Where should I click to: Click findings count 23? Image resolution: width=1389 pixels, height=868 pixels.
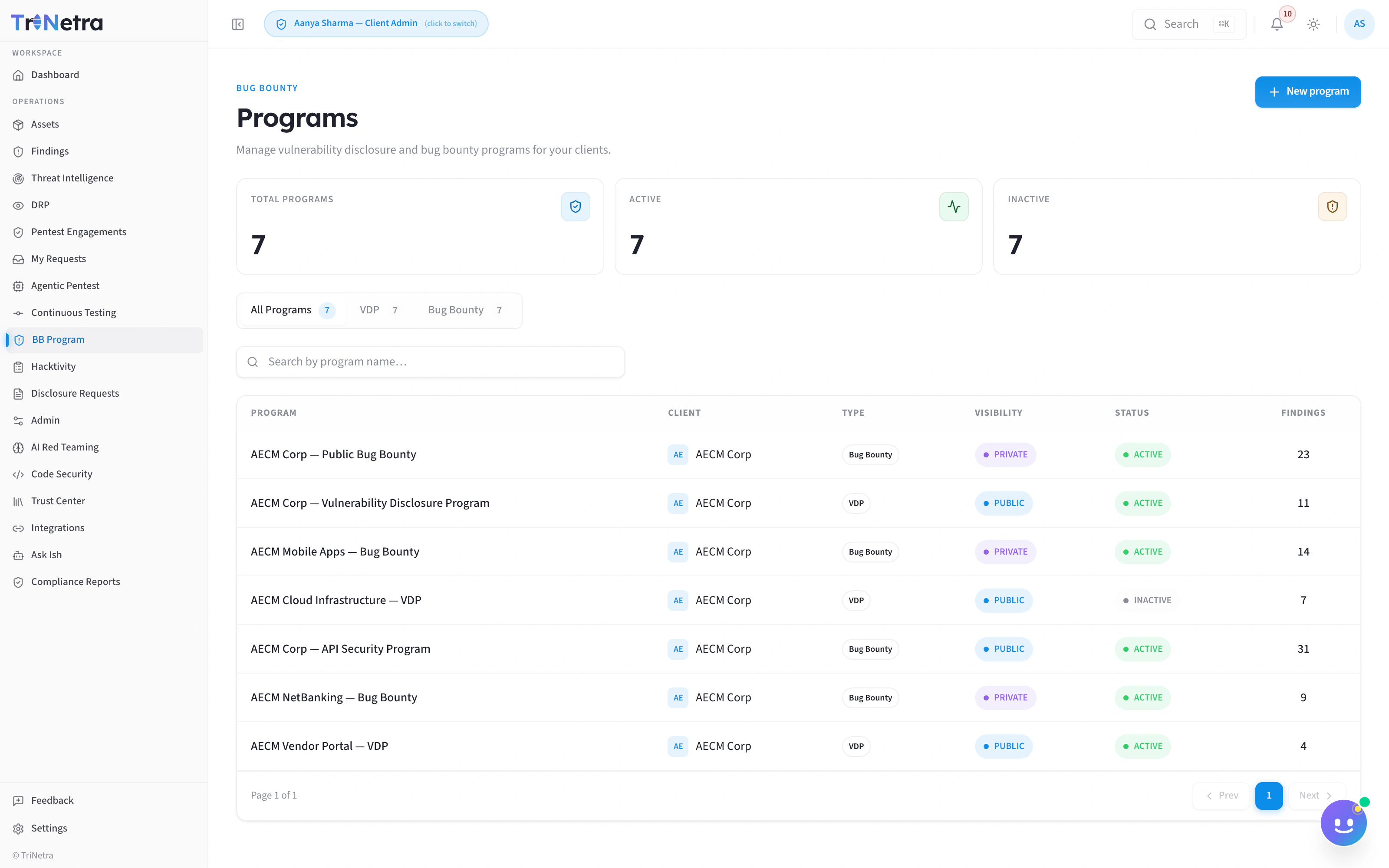[1303, 455]
